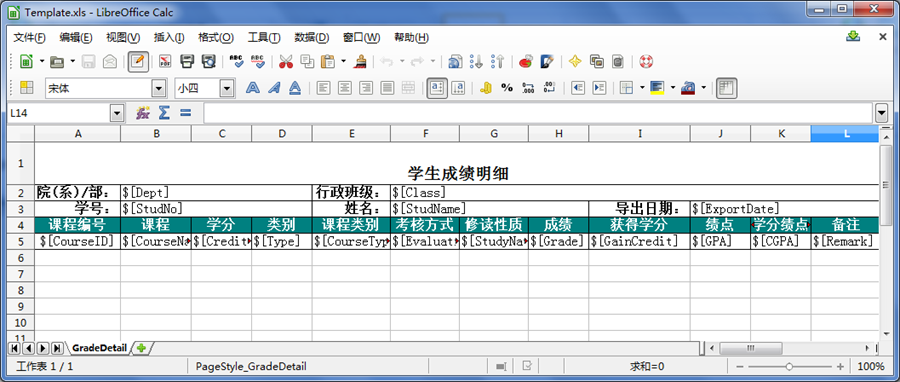Toggle Underline formatting
The width and height of the screenshot is (900, 382).
(295, 88)
